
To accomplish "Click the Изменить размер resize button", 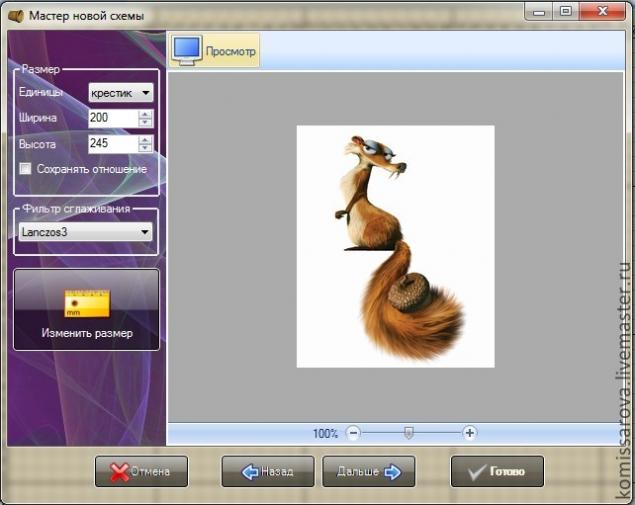I will point(87,309).
